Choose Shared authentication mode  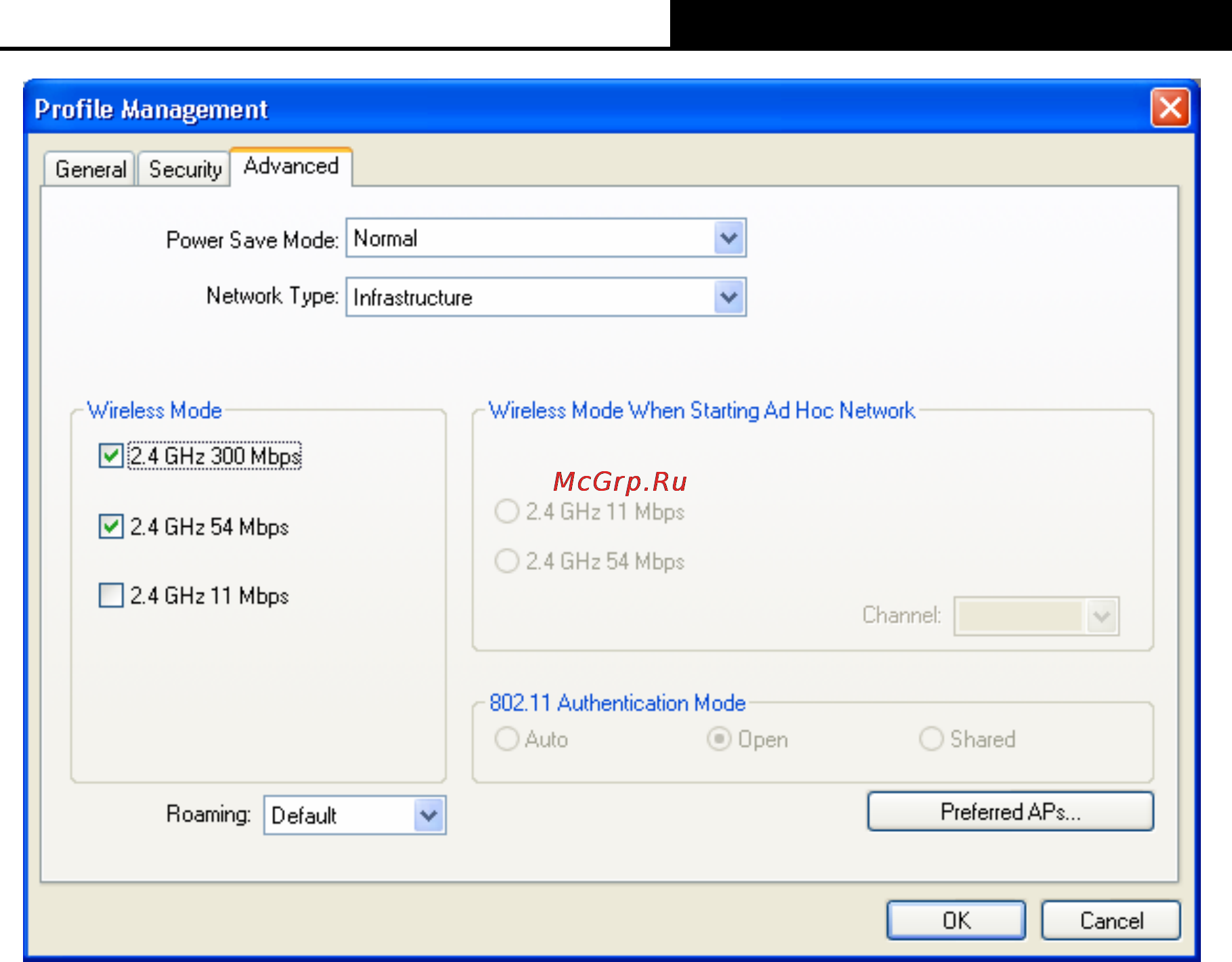[x=931, y=739]
